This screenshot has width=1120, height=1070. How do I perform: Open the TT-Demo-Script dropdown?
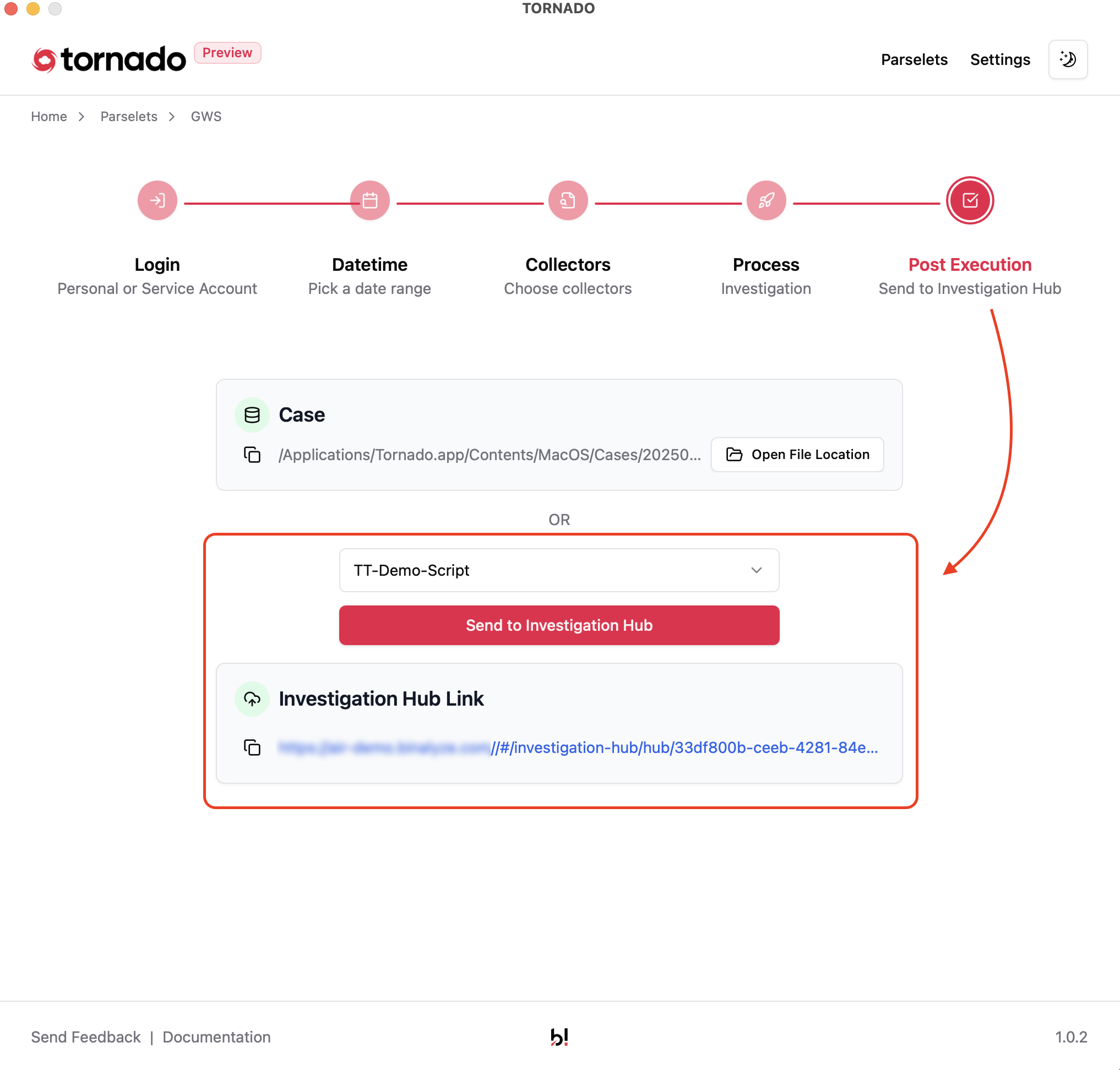click(558, 570)
